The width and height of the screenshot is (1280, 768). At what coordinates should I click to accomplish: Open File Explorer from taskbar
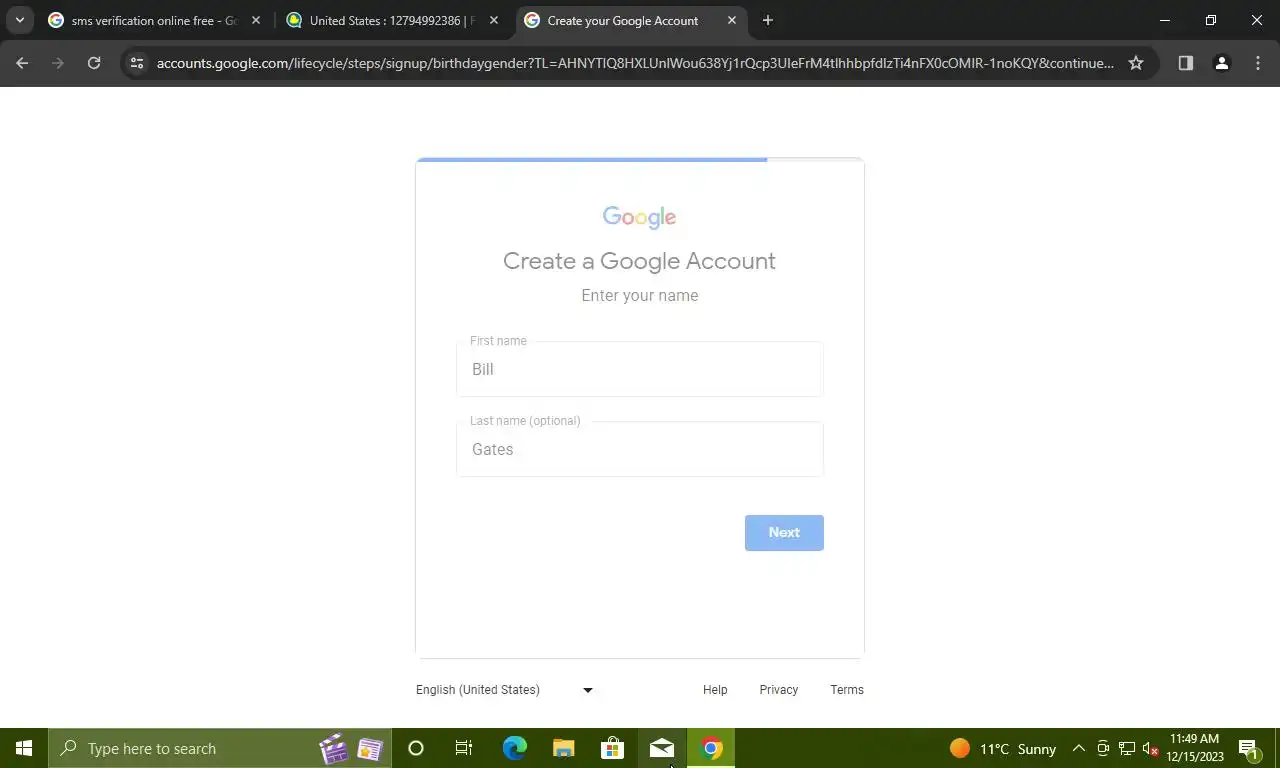564,748
